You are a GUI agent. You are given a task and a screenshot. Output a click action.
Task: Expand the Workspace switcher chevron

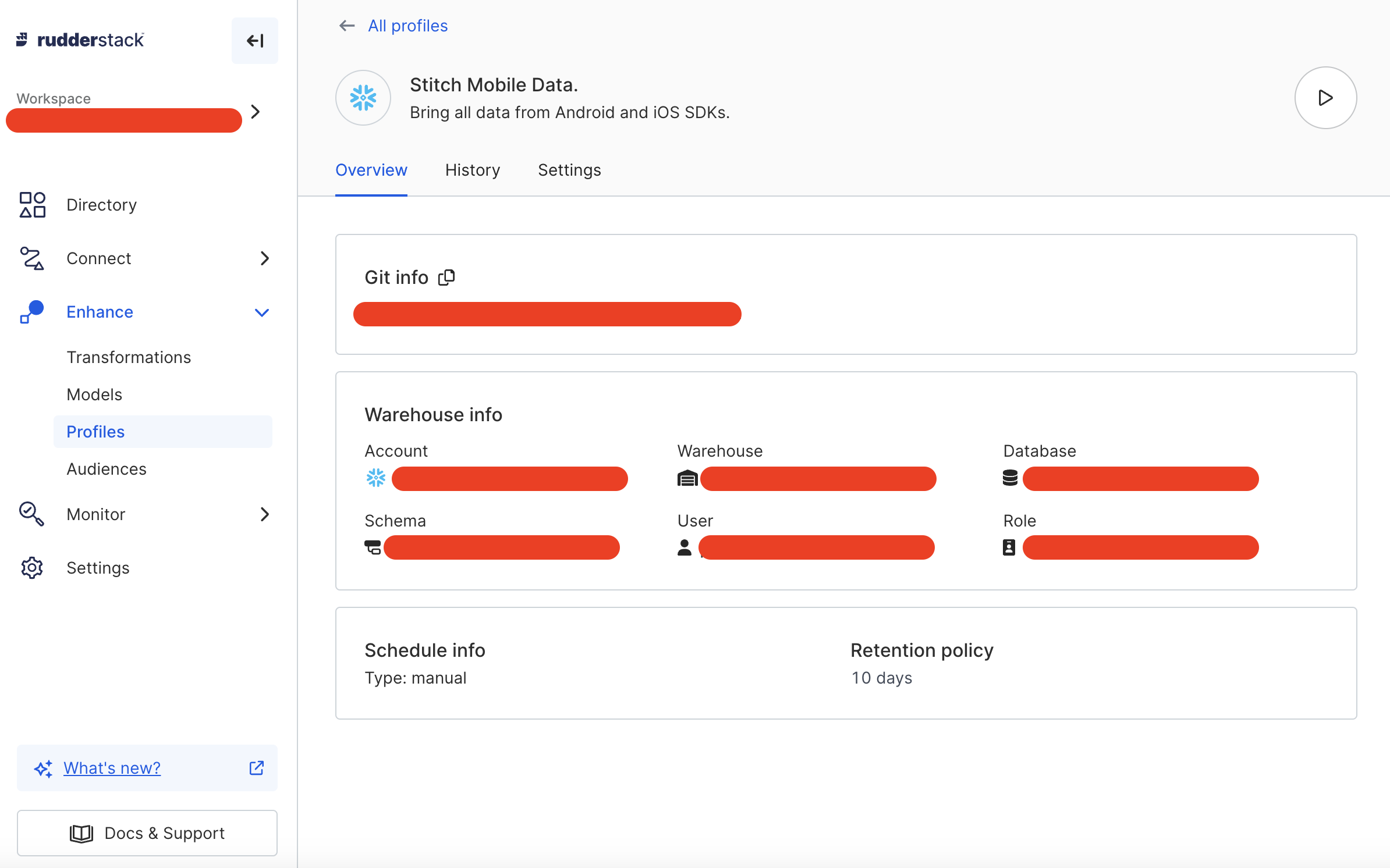pos(256,112)
